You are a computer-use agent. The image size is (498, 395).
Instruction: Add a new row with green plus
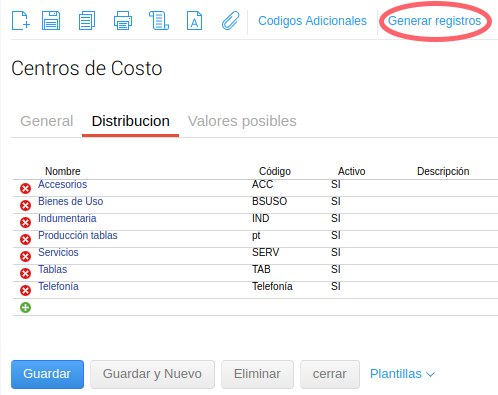pos(25,307)
